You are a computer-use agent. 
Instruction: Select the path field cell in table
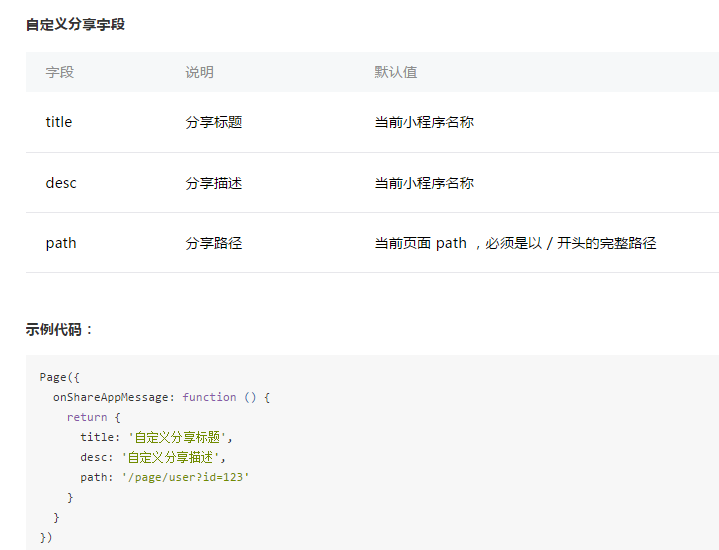pyautogui.click(x=61, y=243)
